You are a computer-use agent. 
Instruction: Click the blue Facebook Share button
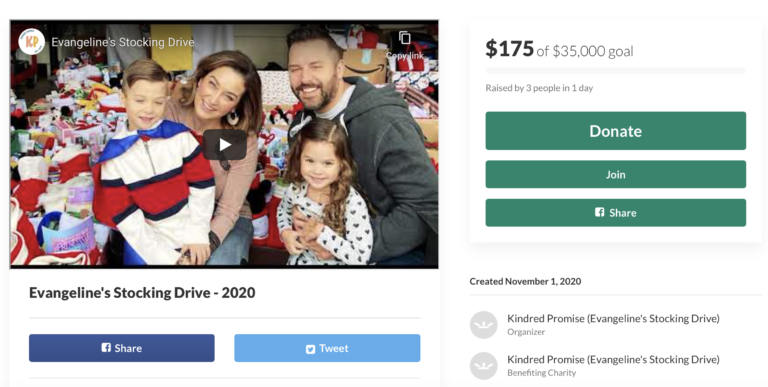(x=121, y=348)
